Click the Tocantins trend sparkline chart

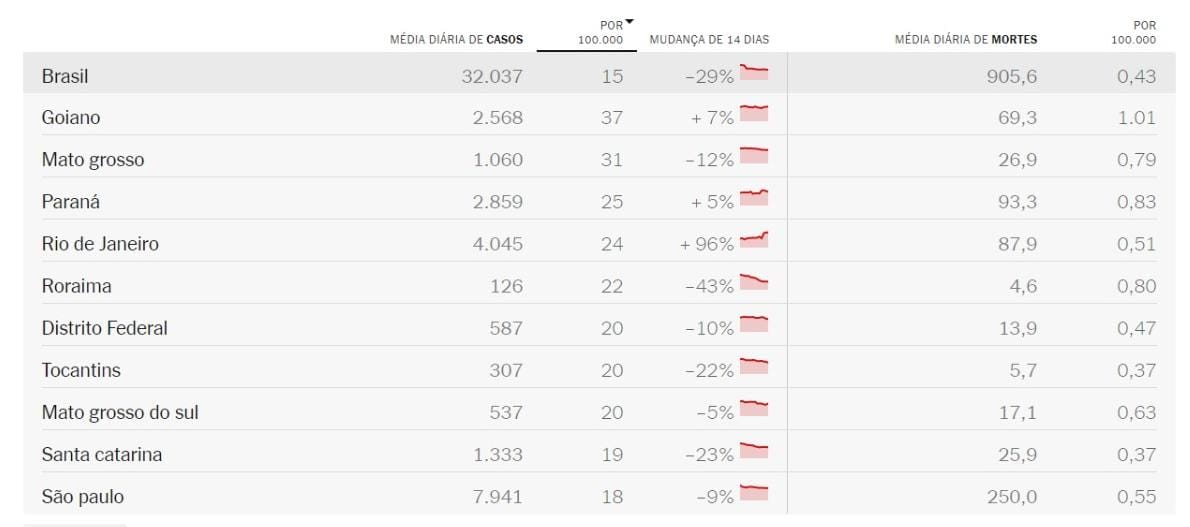(754, 367)
